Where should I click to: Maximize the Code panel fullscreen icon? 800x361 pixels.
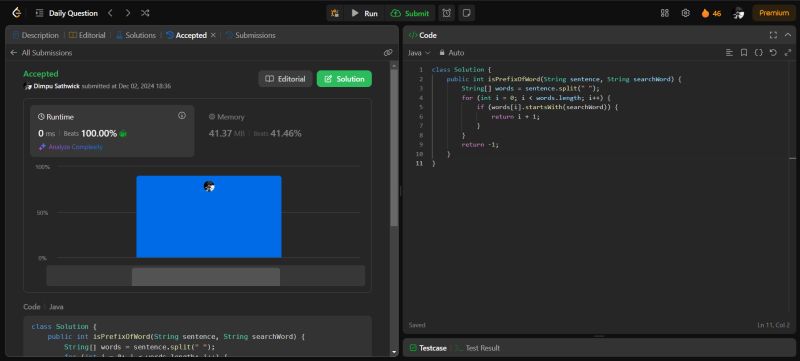tap(773, 35)
